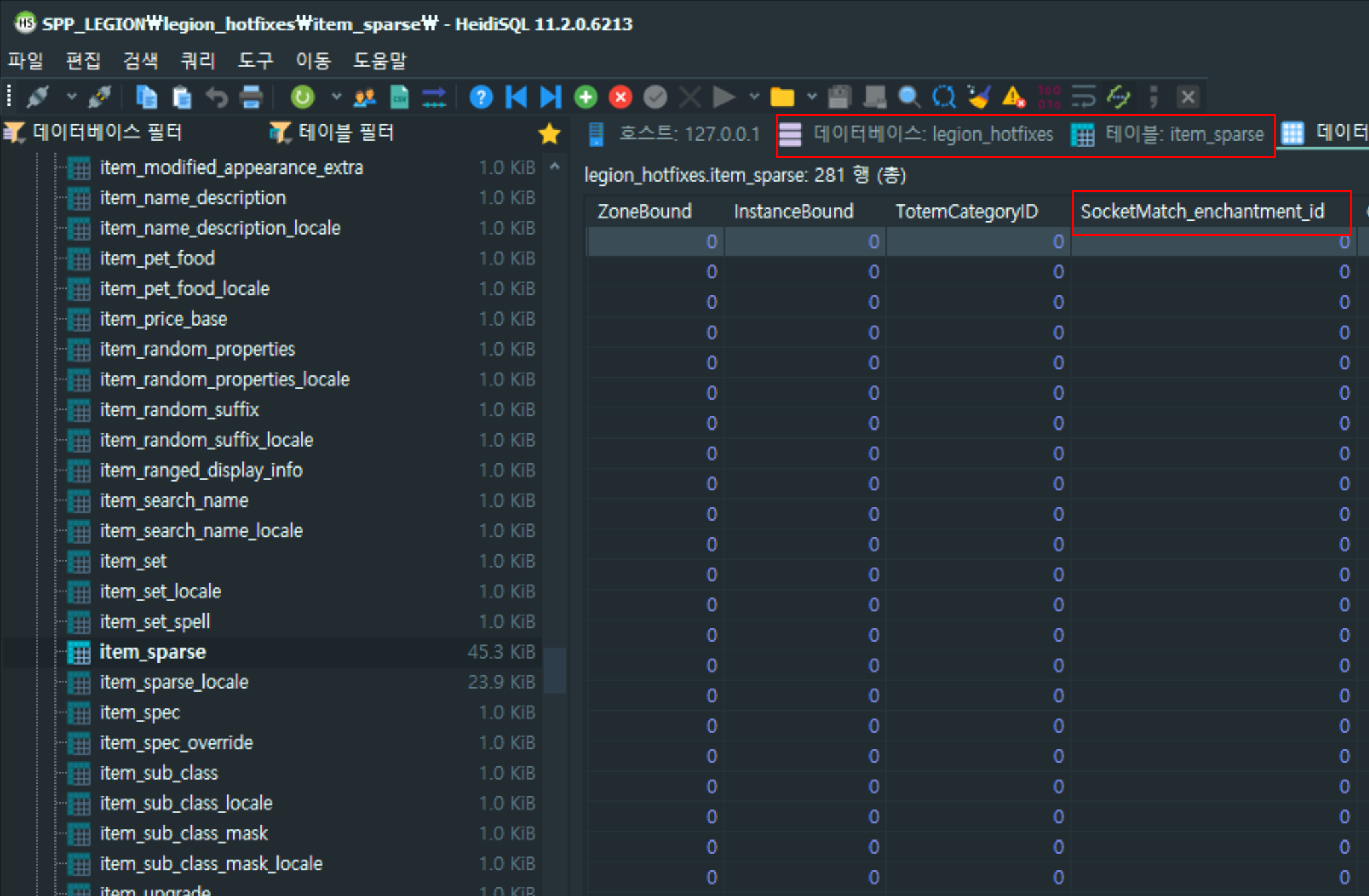1369x896 pixels.
Task: Click the yellow open folder icon
Action: pos(782,97)
